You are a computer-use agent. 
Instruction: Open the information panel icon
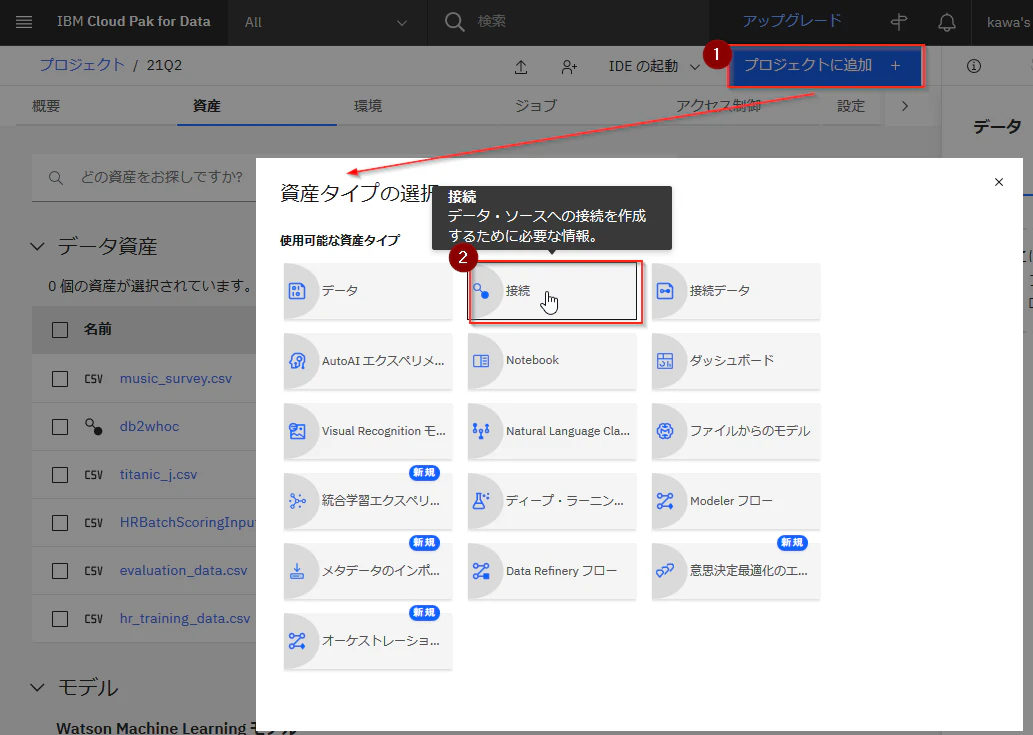coord(974,66)
